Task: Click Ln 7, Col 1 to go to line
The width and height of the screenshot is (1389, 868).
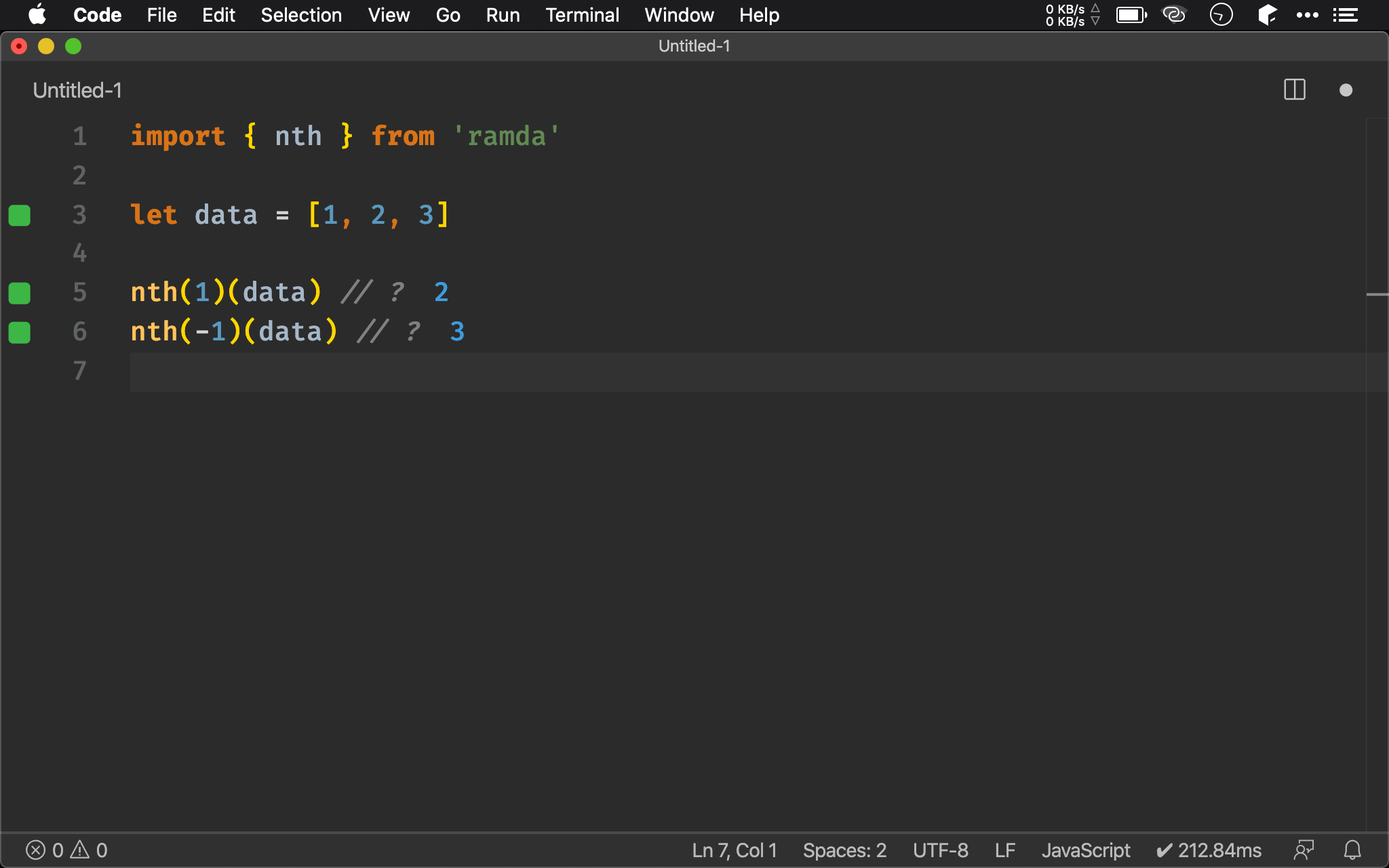Action: point(735,850)
